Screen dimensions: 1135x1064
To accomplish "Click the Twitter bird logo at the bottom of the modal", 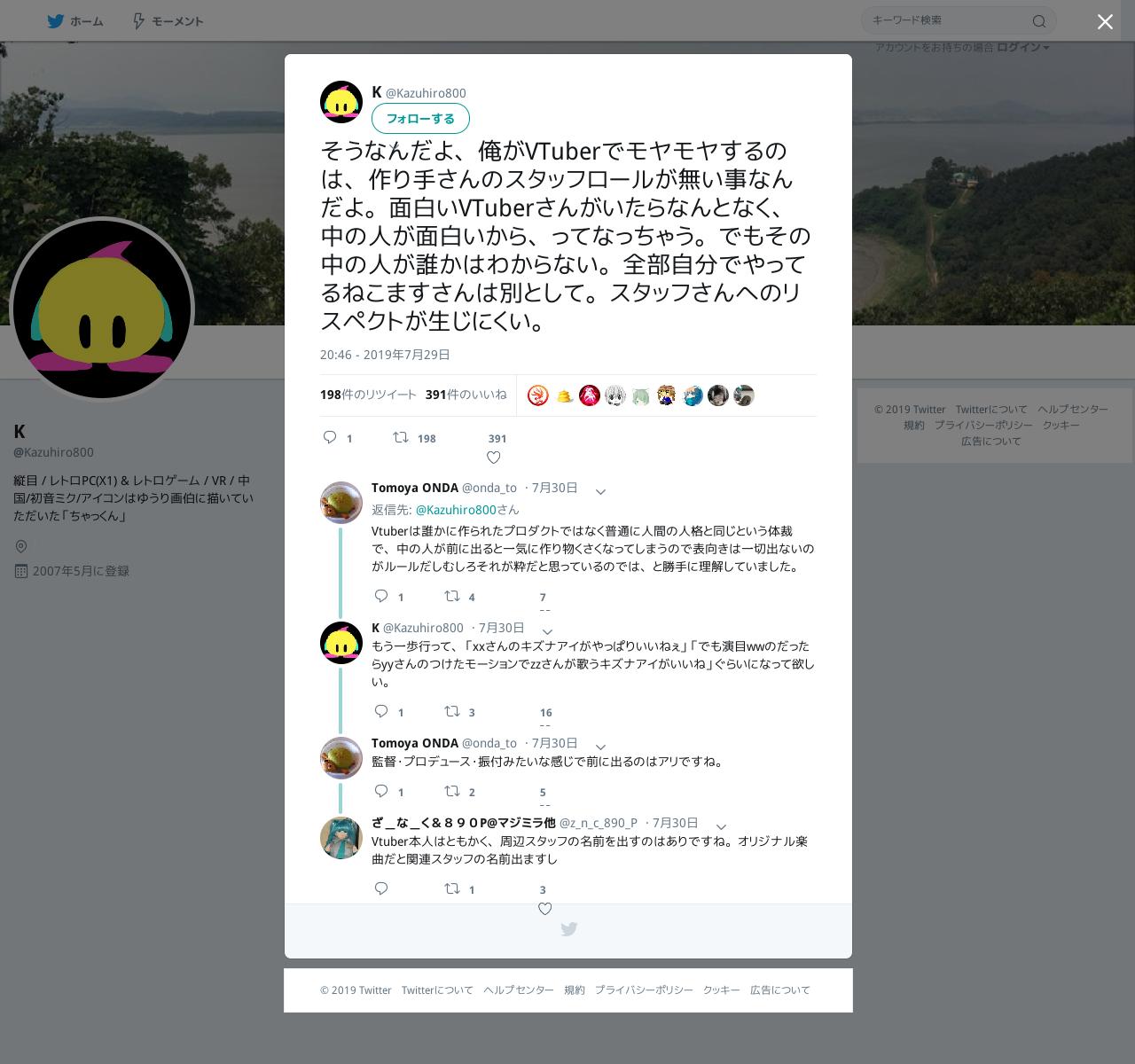I will point(568,929).
